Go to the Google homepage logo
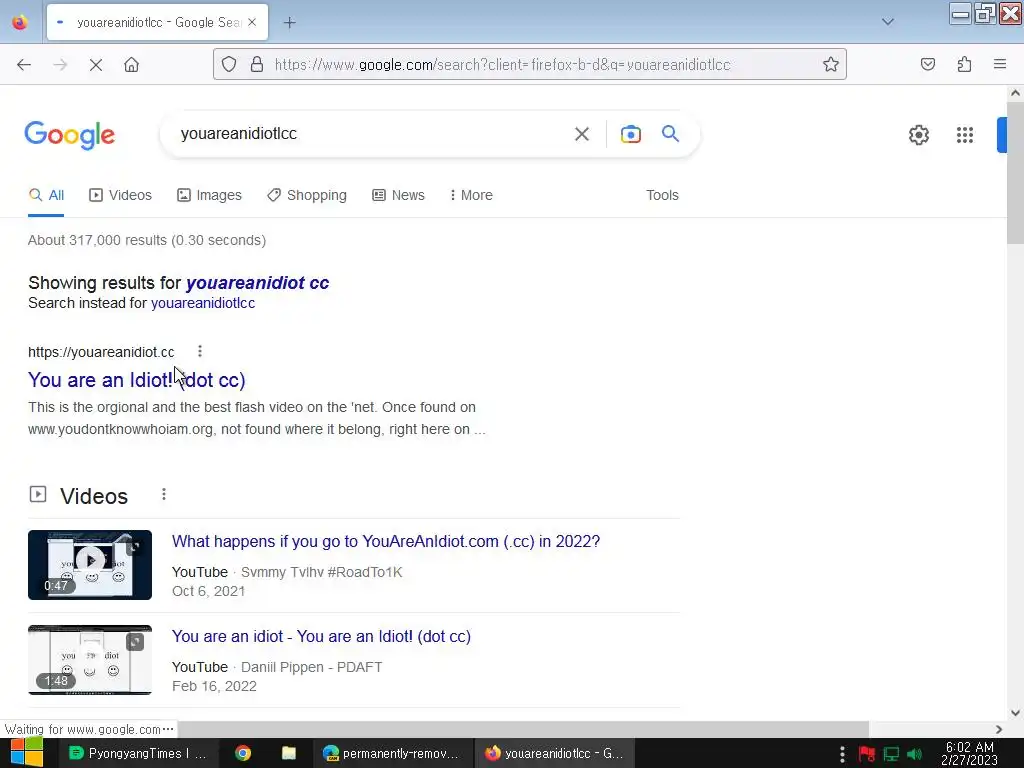Viewport: 1024px width, 768px height. [x=70, y=135]
